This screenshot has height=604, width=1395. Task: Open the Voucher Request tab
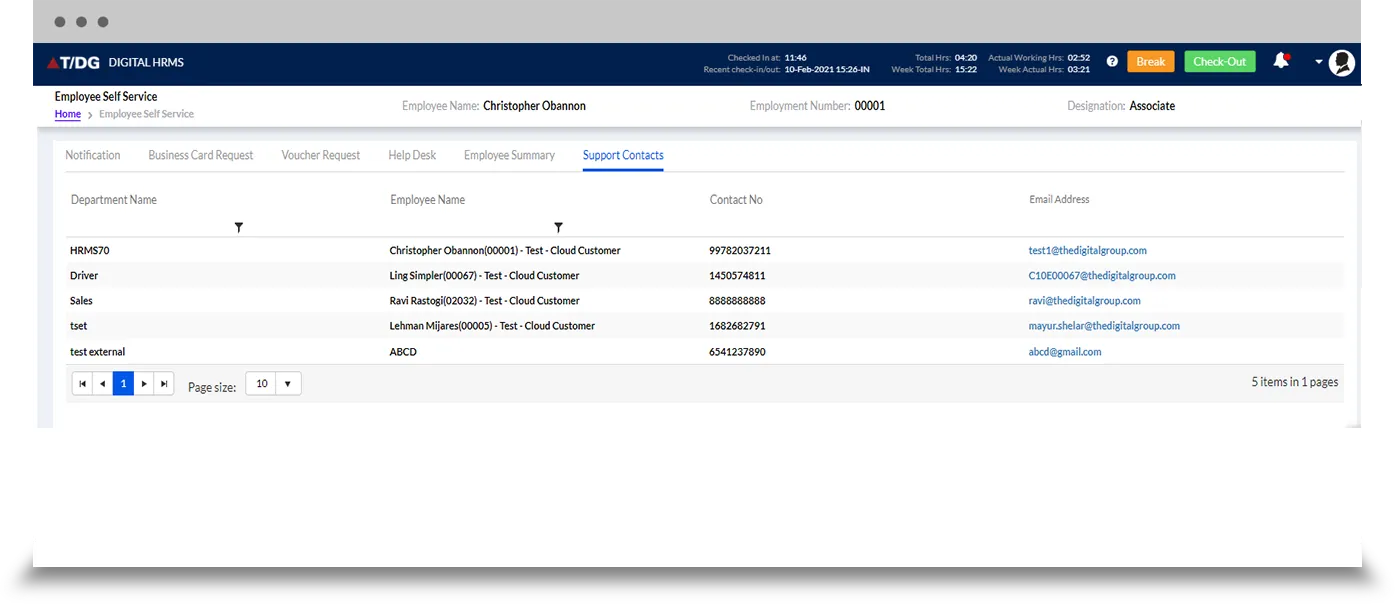tap(320, 155)
